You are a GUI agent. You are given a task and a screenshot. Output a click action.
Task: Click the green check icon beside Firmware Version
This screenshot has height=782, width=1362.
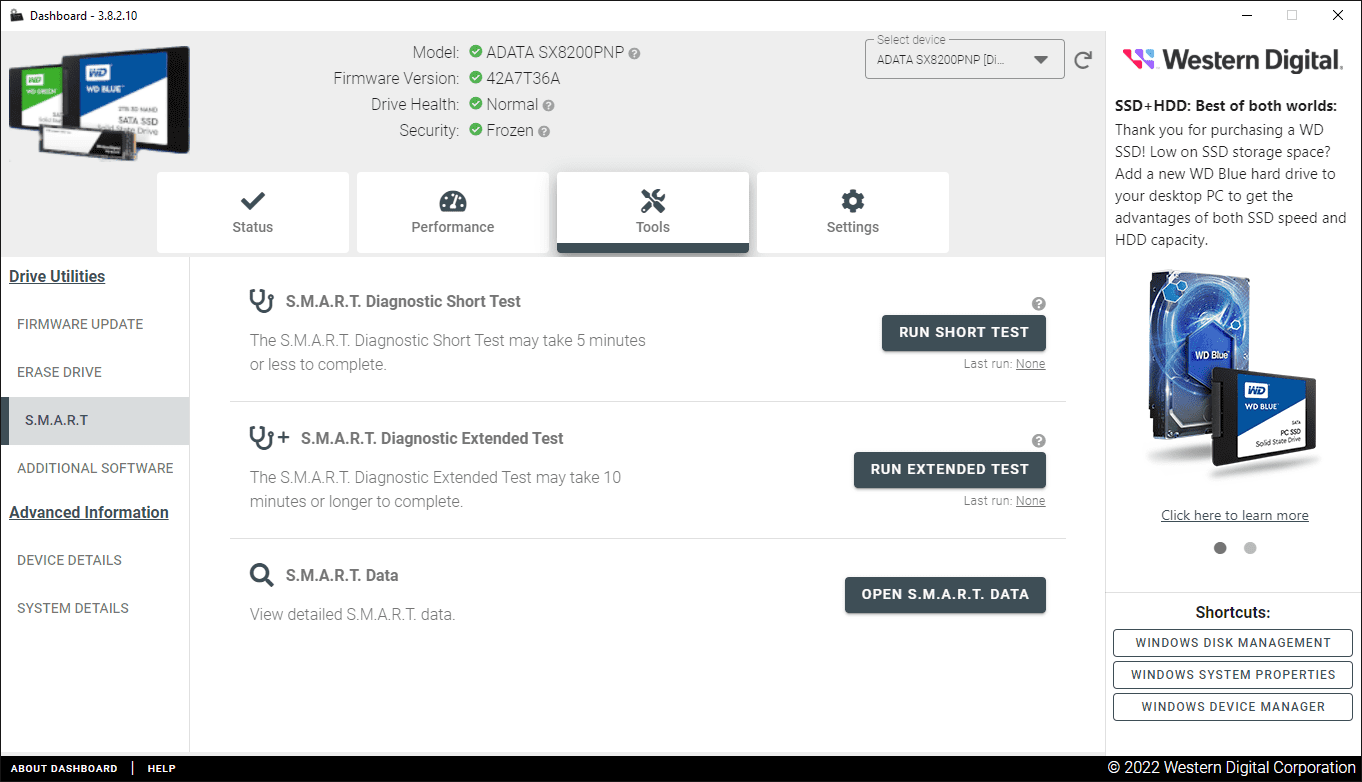tap(476, 78)
